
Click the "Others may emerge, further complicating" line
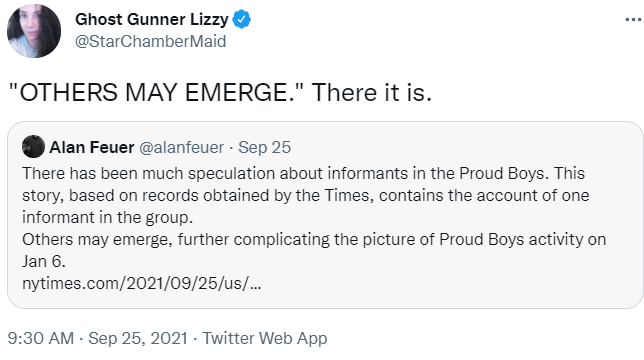(176, 239)
